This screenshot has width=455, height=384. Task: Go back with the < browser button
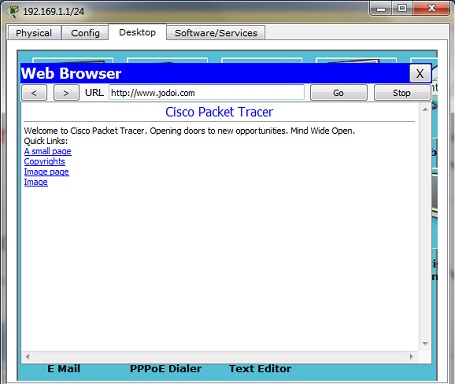[x=34, y=93]
